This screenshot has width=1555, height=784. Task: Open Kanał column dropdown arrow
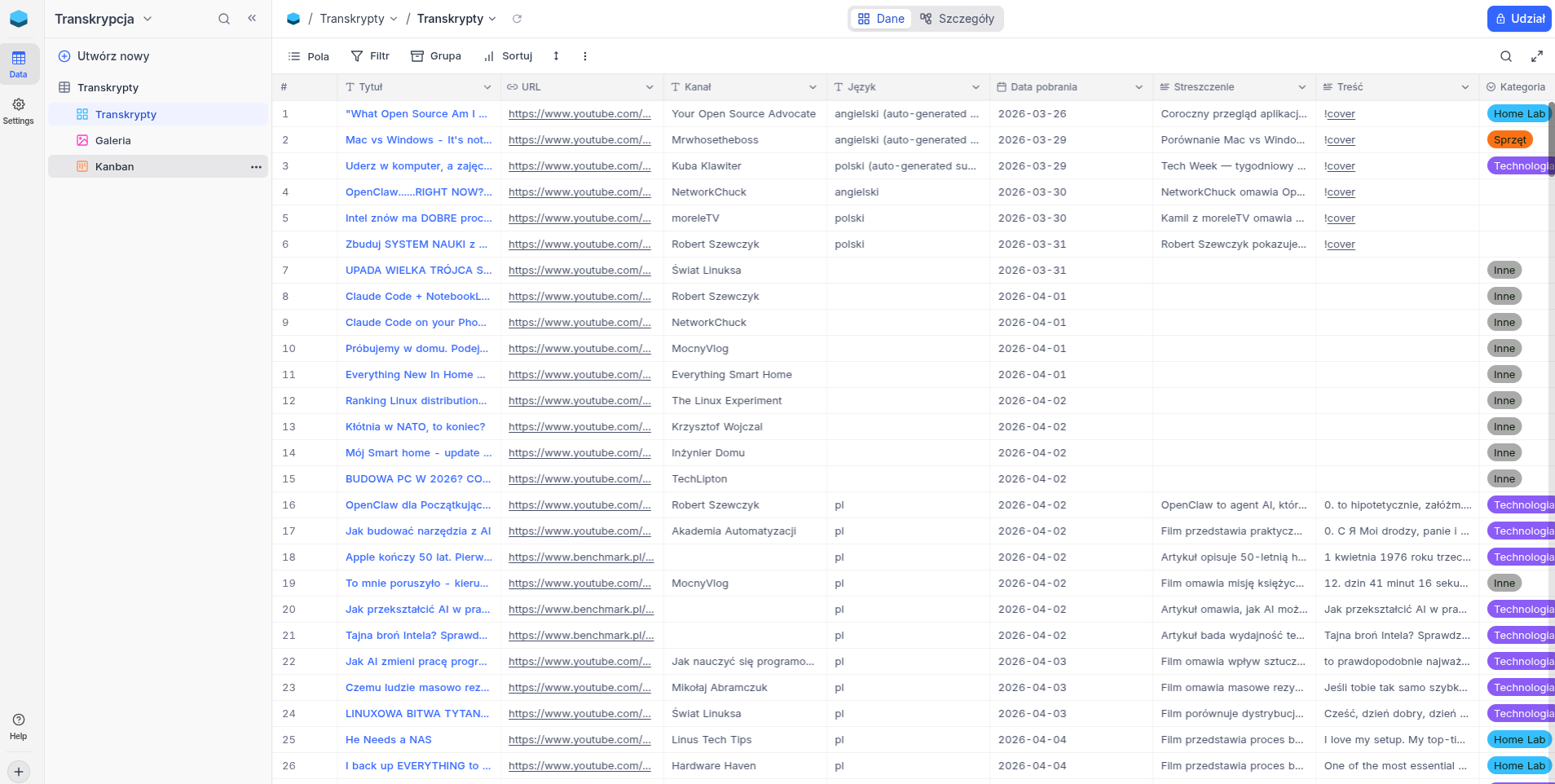pyautogui.click(x=813, y=87)
